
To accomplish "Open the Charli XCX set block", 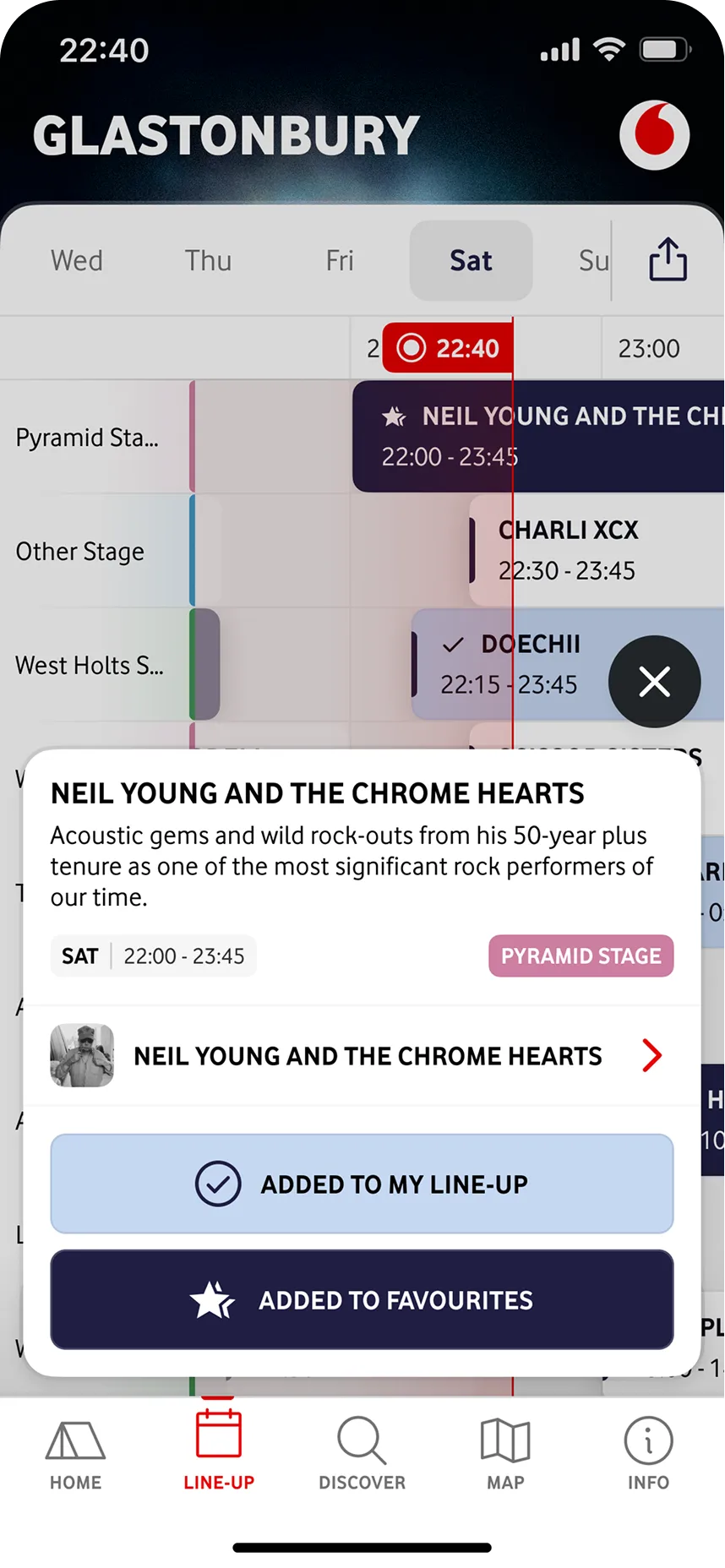I will click(591, 550).
